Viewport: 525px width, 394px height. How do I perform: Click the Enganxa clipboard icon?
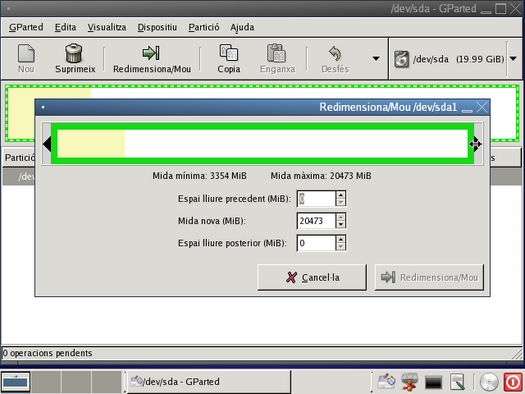coord(276,53)
